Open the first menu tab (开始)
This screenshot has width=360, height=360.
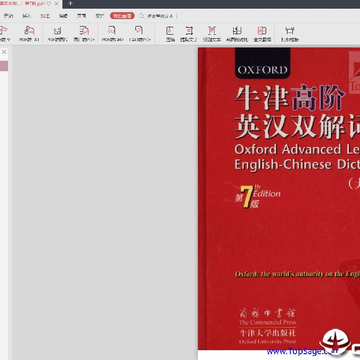click(x=8, y=16)
